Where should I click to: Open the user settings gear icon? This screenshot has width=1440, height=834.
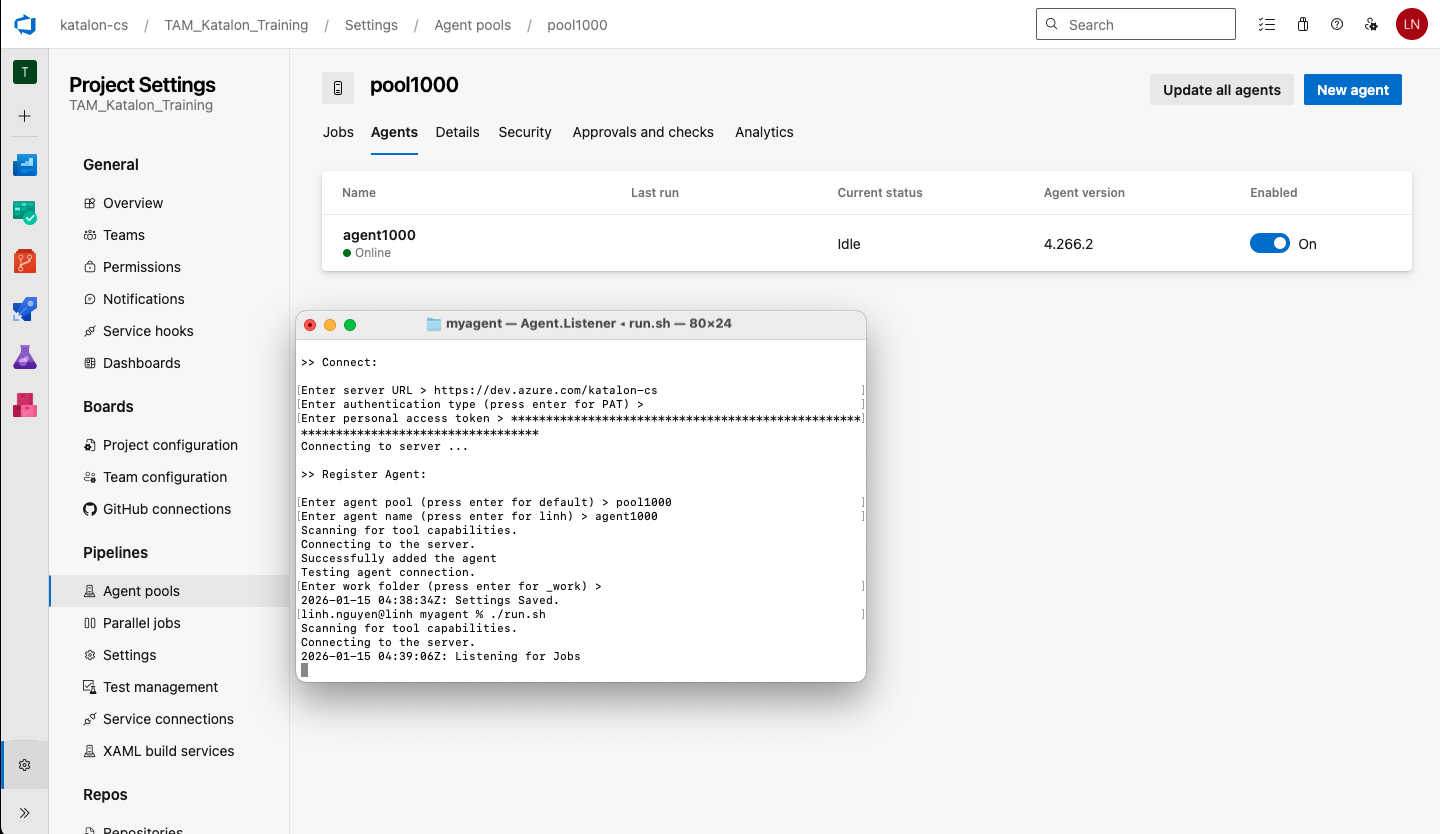[x=1371, y=23]
